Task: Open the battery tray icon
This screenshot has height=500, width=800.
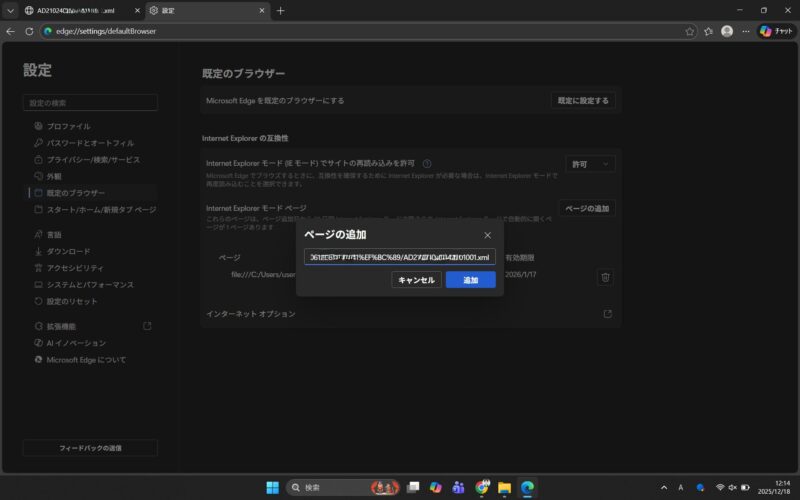Action: point(745,487)
